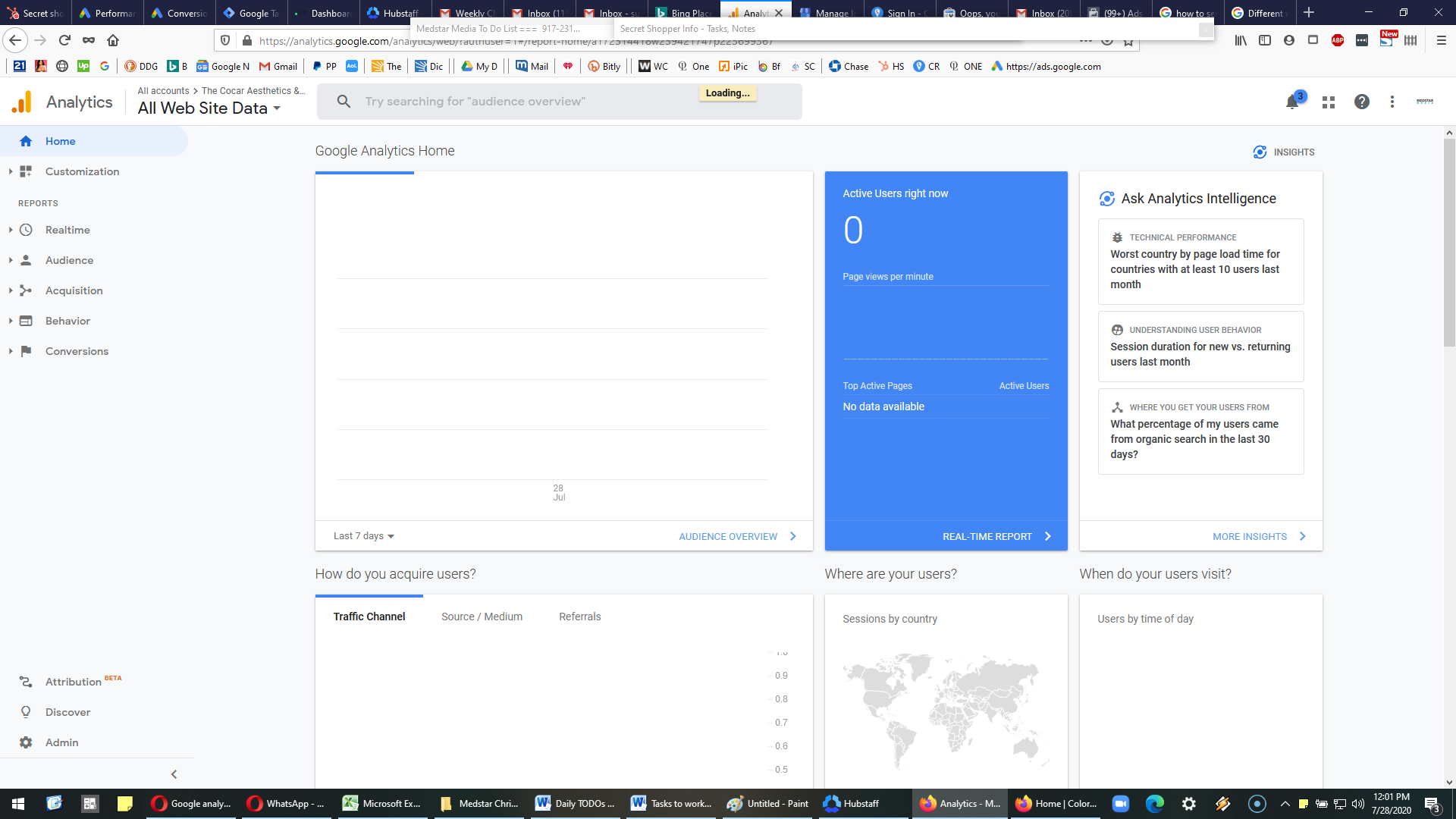Open the notifications bell icon
The image size is (1456, 819).
tap(1292, 102)
